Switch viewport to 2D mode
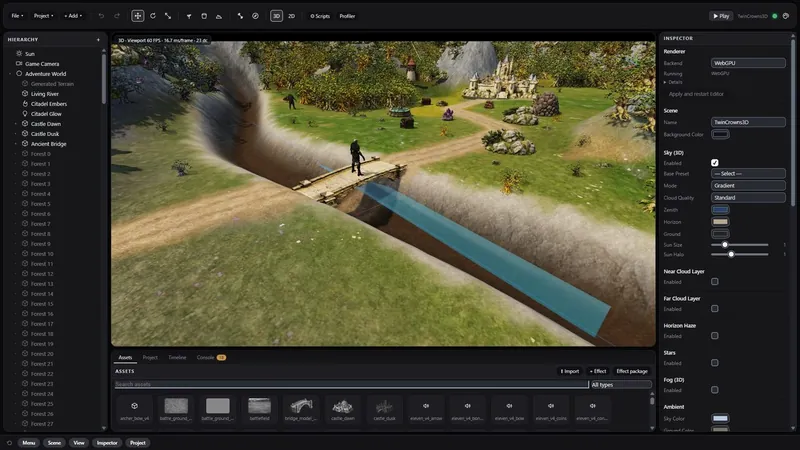The width and height of the screenshot is (800, 450). [x=291, y=16]
